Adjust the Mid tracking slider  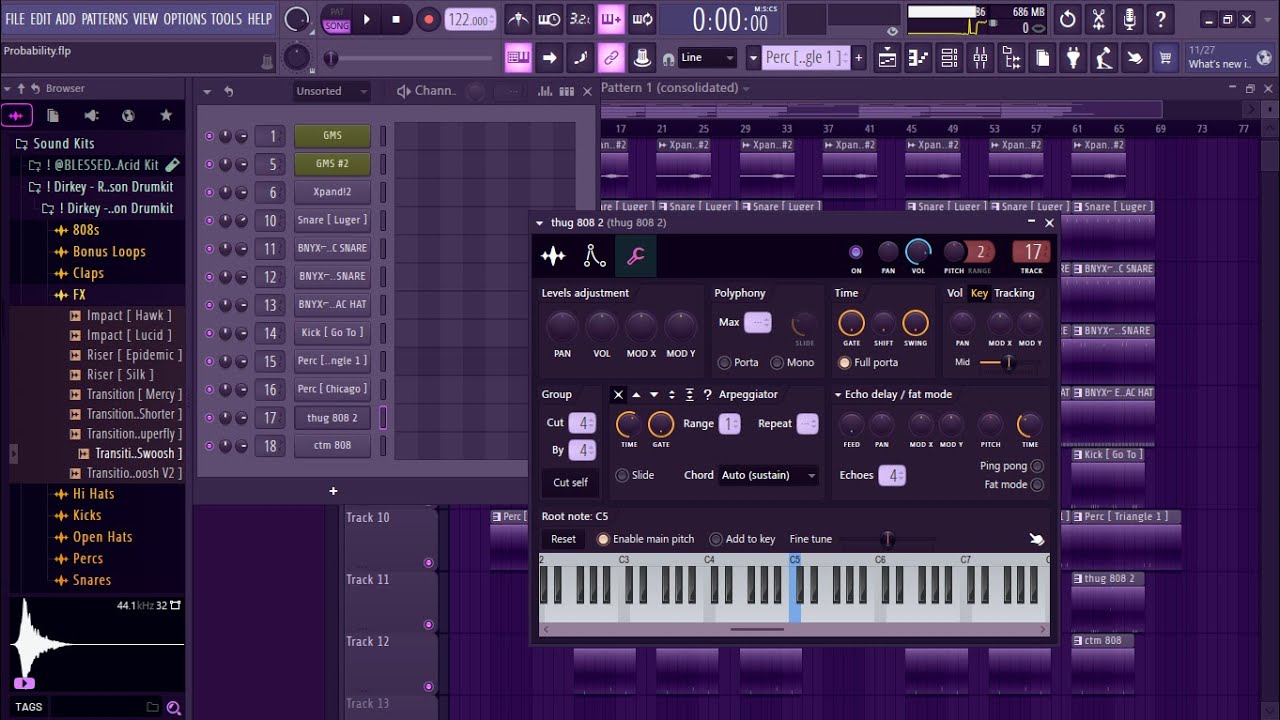[x=1010, y=362]
